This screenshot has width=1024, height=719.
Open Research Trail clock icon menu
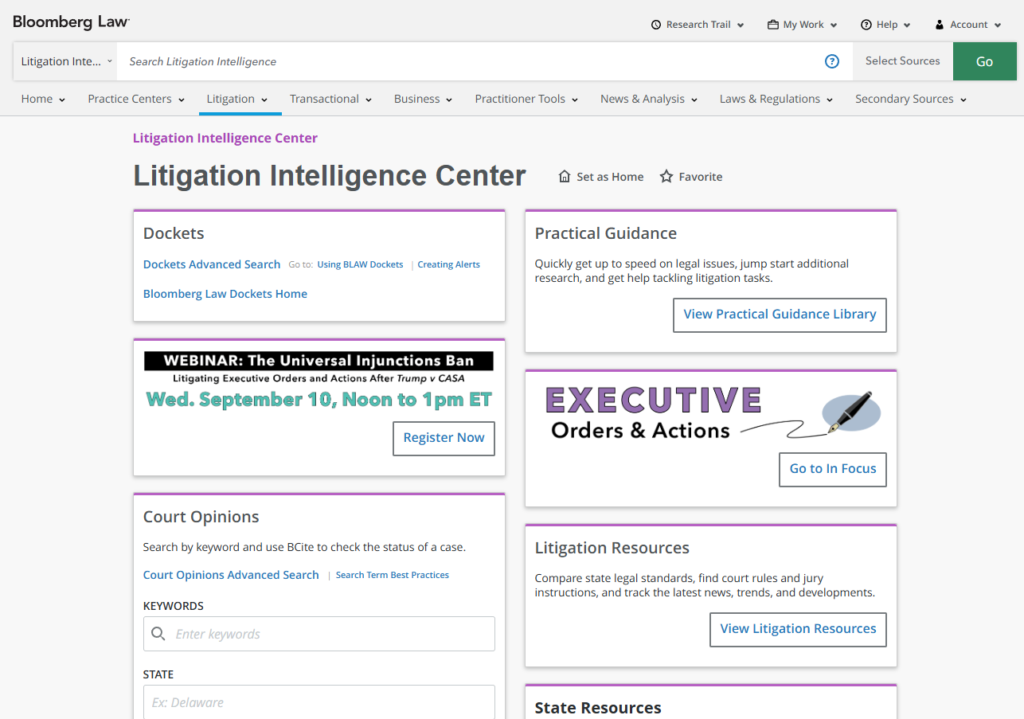point(656,25)
